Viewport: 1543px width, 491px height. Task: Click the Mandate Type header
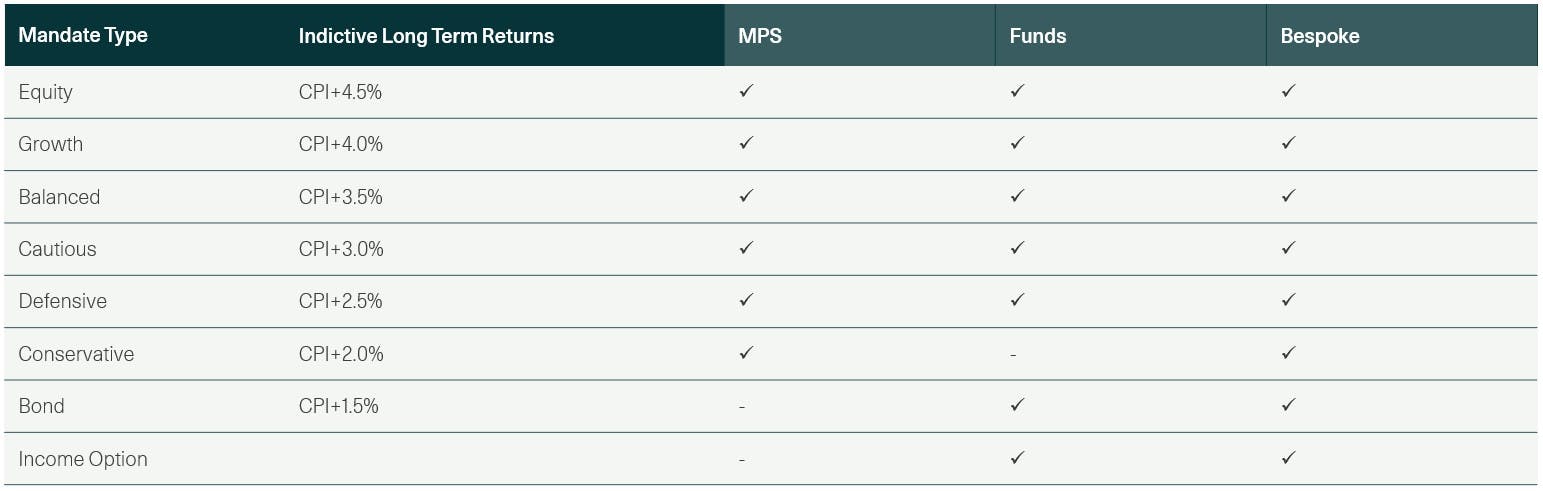coord(83,35)
